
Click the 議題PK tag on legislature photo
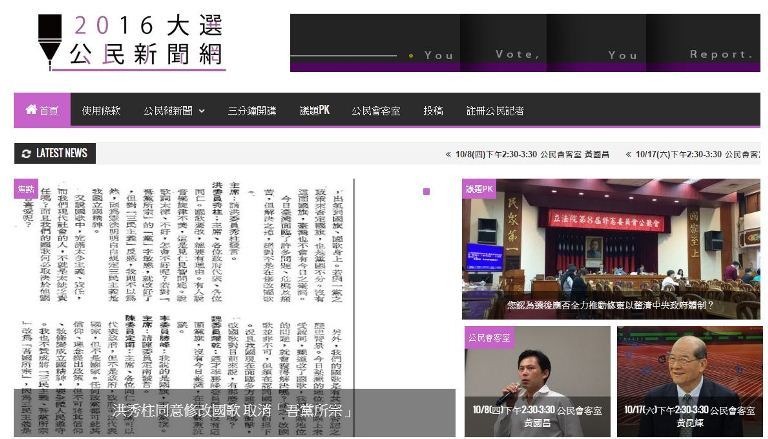478,188
